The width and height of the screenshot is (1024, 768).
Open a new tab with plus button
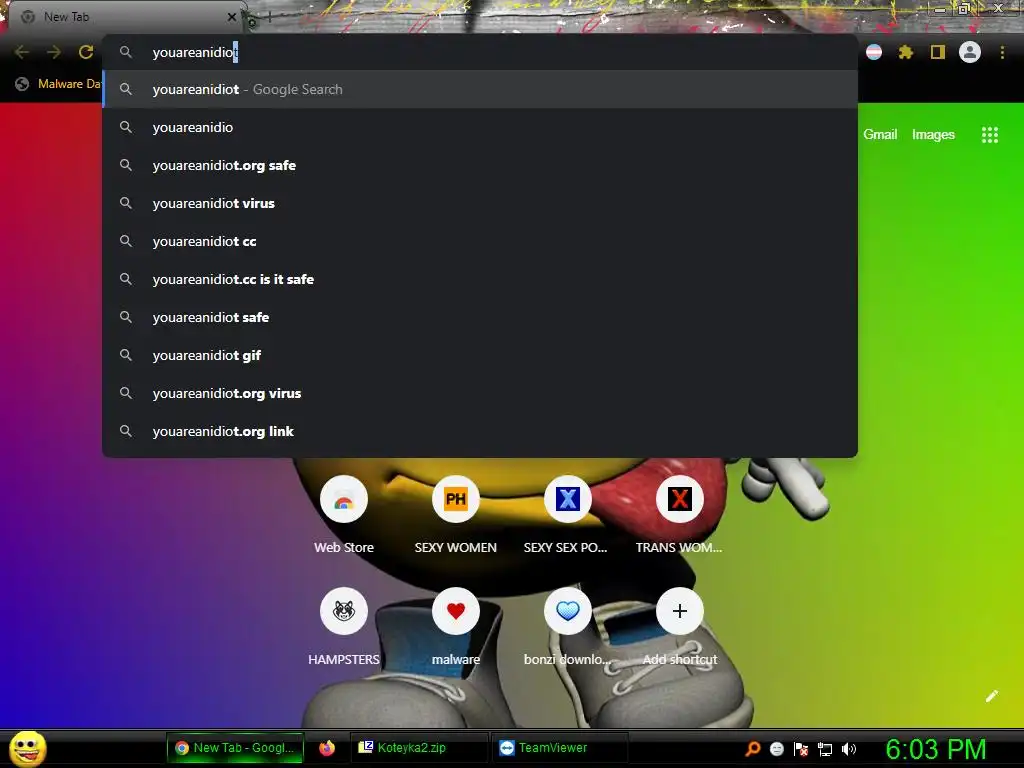pyautogui.click(x=269, y=18)
